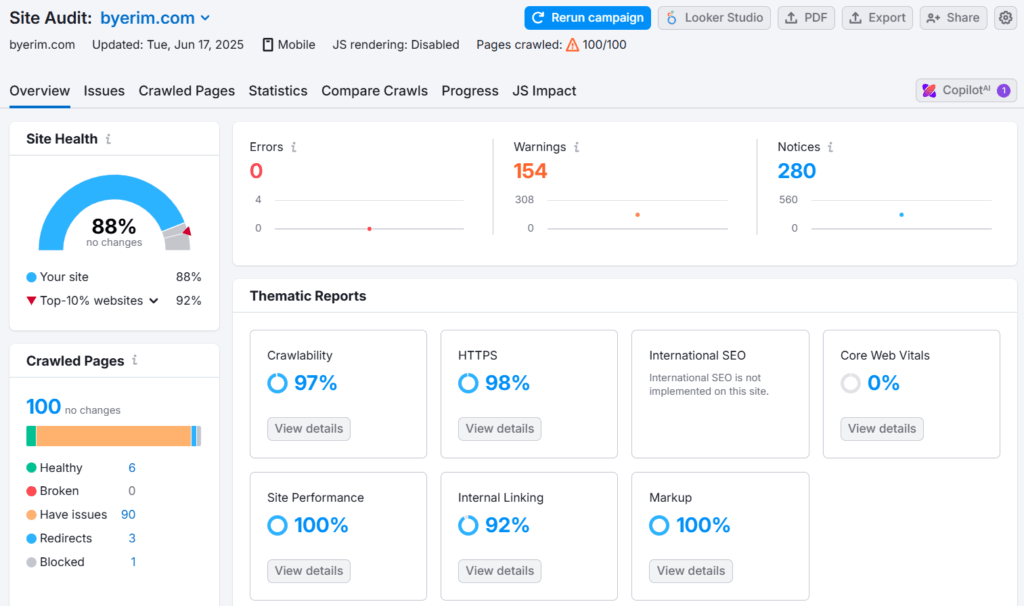This screenshot has width=1024, height=606.
Task: Click the Notices info icon
Action: click(x=831, y=147)
